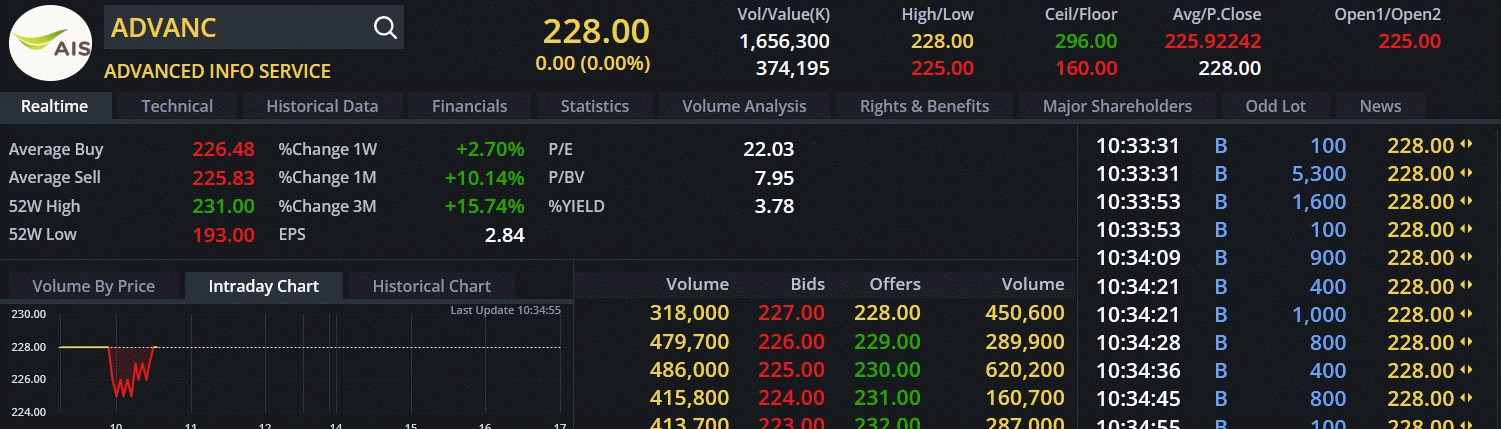Click the value 374,195
The width and height of the screenshot is (1501, 429).
[794, 68]
